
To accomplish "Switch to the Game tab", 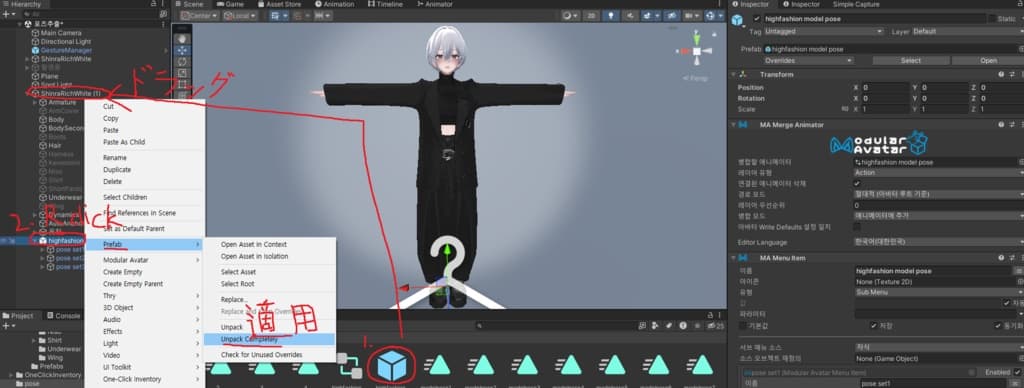I will pos(230,4).
